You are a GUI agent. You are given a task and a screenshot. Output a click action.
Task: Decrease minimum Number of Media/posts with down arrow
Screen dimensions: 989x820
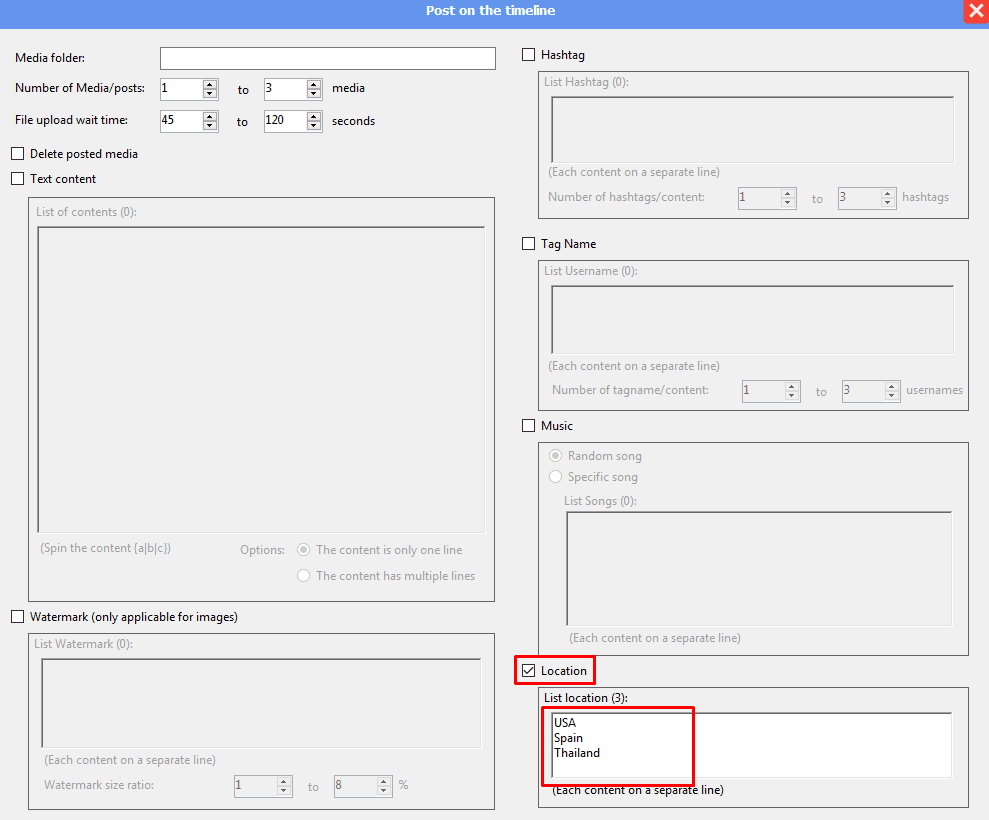click(x=210, y=94)
